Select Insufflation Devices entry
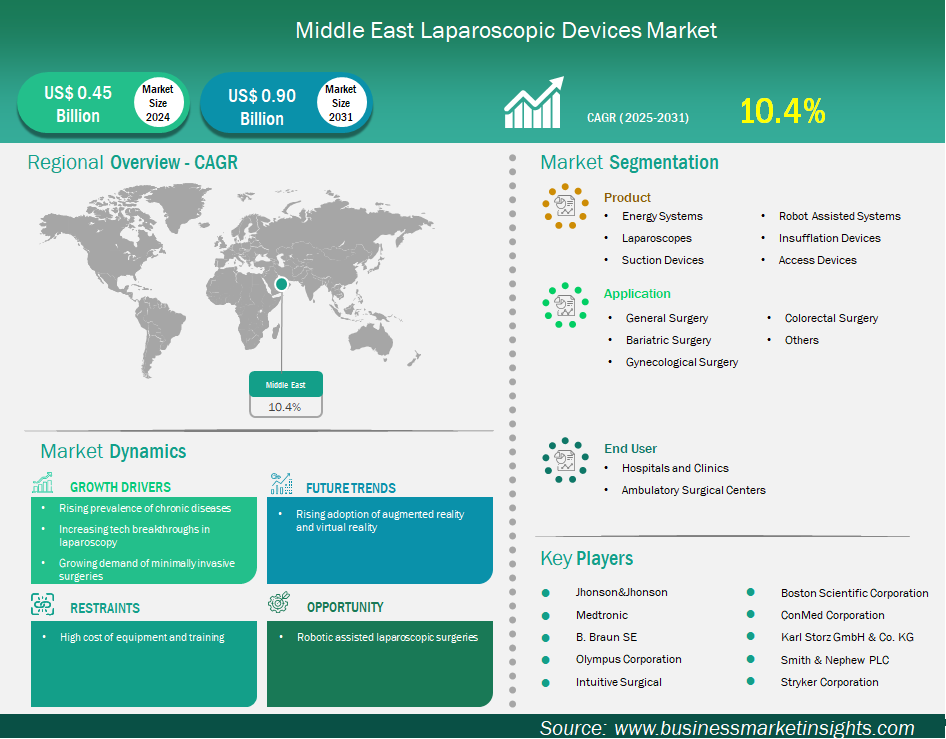 (x=830, y=238)
